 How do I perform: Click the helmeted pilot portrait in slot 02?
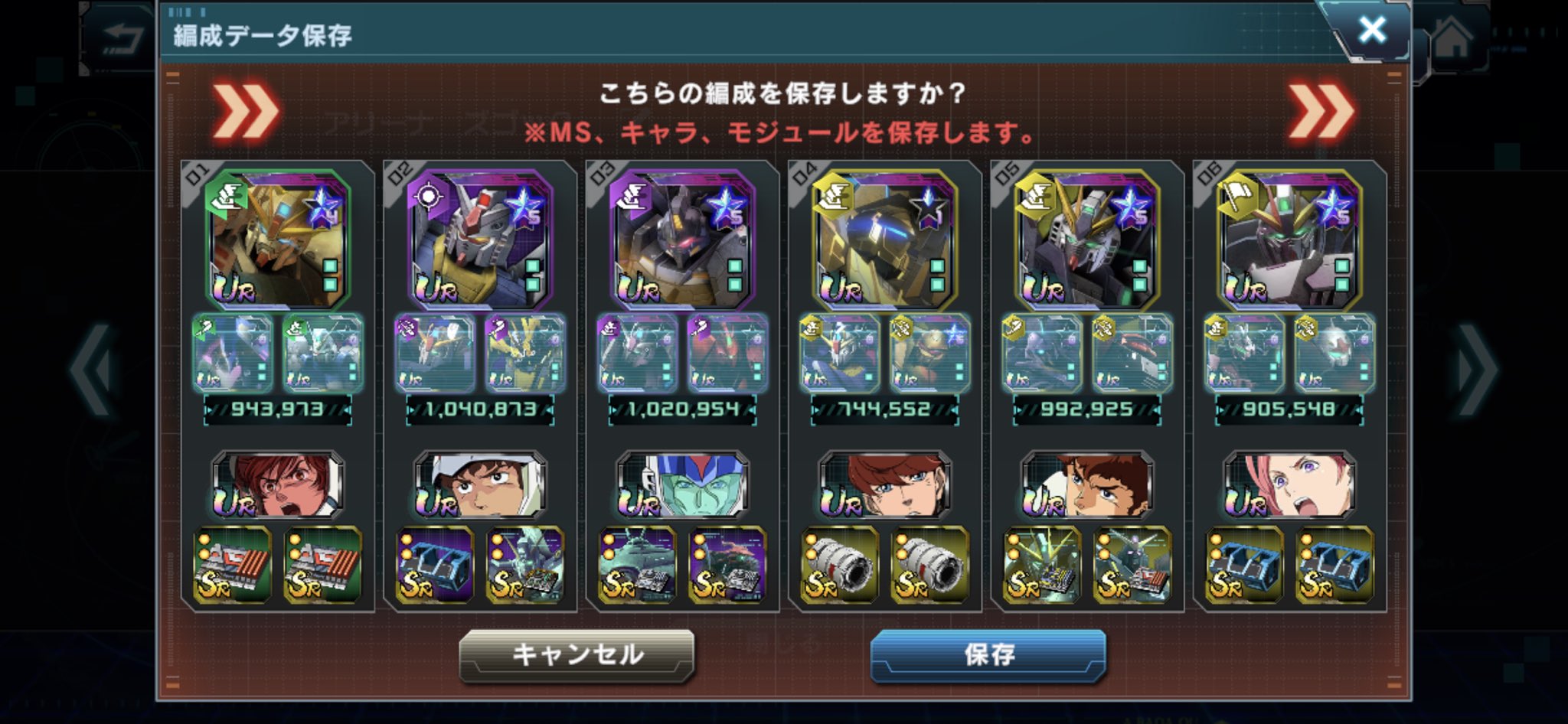480,484
